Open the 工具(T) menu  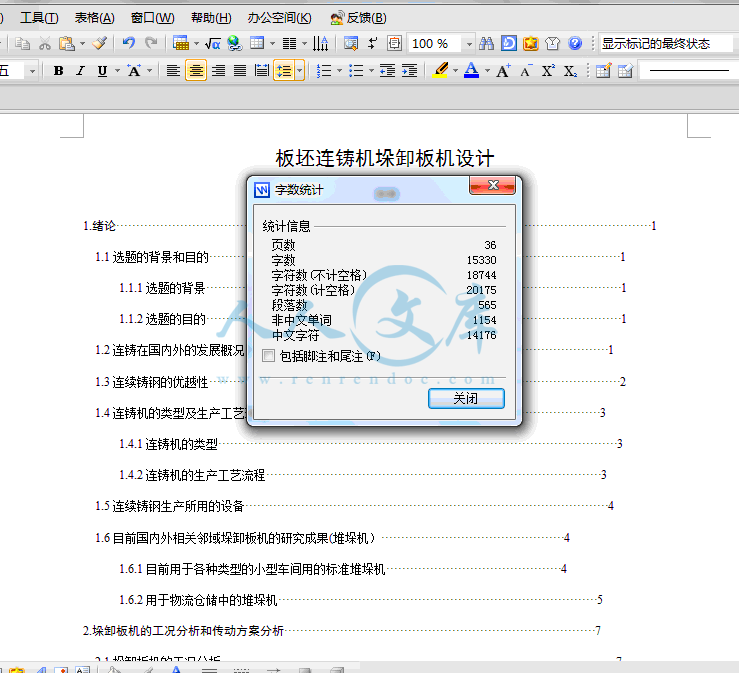coord(39,18)
